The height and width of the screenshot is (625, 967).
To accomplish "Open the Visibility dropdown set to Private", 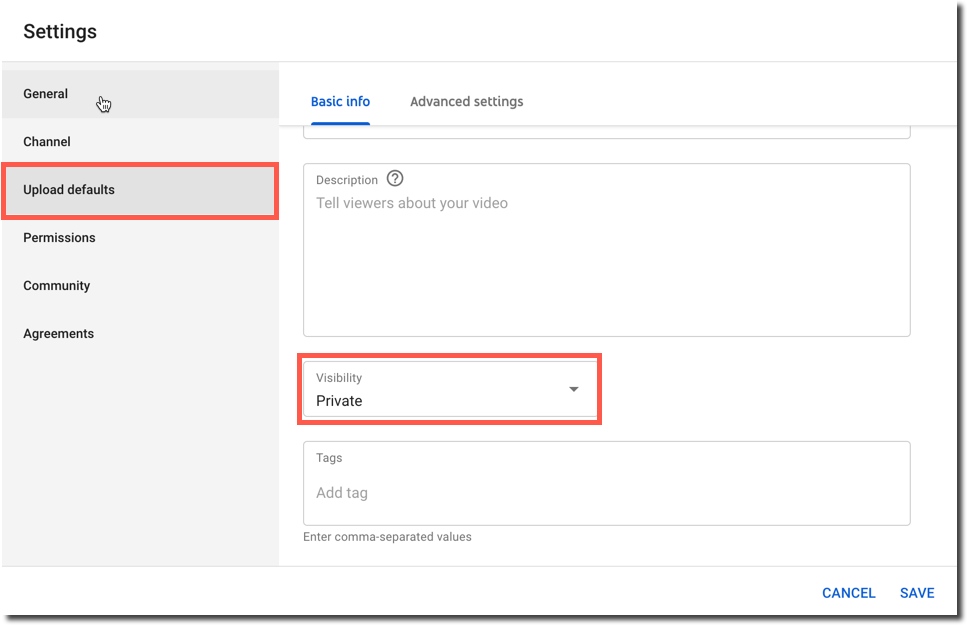I will [450, 389].
